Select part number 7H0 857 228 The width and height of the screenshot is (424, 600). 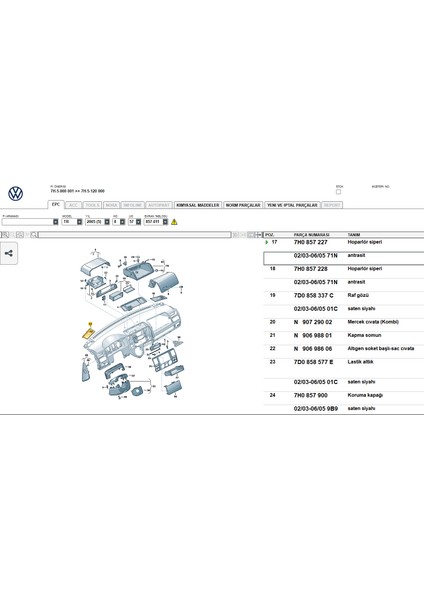(x=310, y=269)
